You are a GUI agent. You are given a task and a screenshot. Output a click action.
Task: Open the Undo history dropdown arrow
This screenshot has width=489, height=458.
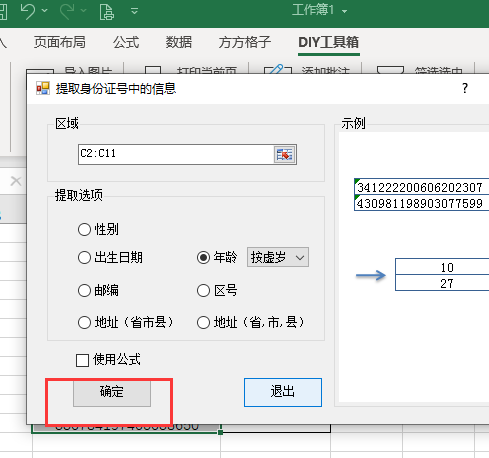44,11
